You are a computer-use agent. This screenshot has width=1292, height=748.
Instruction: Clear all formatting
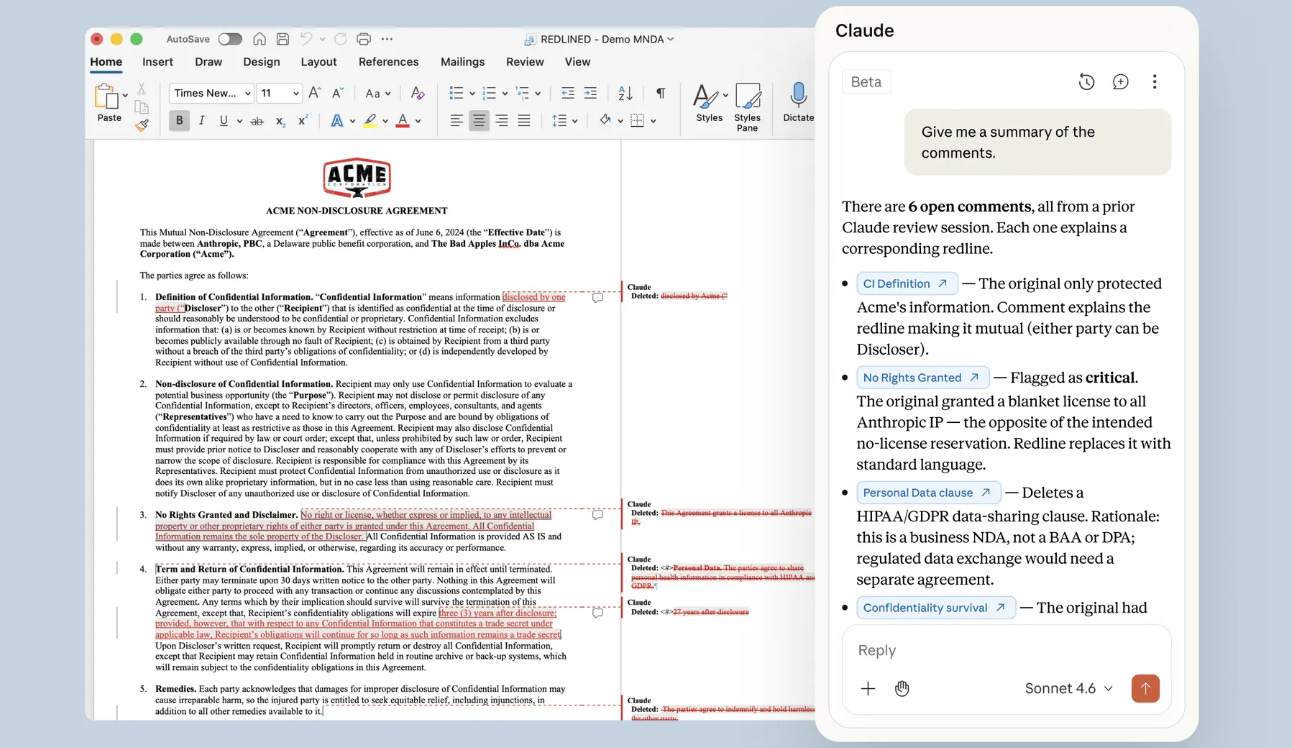418,93
